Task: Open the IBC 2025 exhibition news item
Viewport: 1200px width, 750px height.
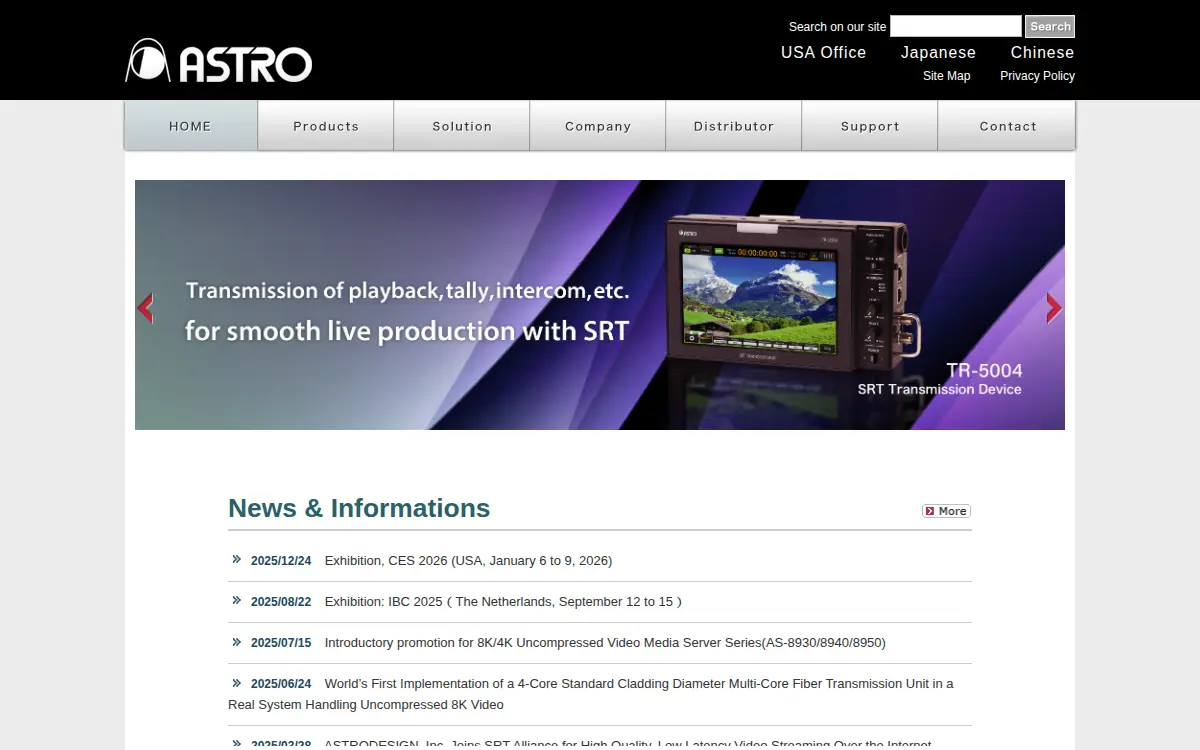Action: pos(503,602)
